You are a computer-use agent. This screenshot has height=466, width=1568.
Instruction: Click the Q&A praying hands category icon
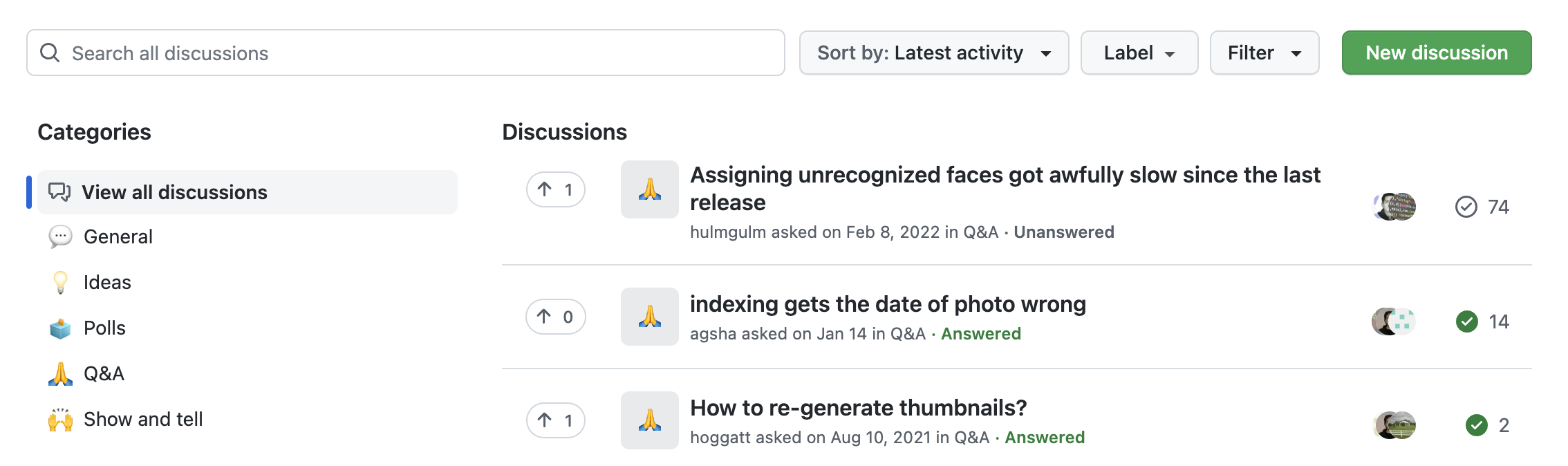tap(60, 373)
